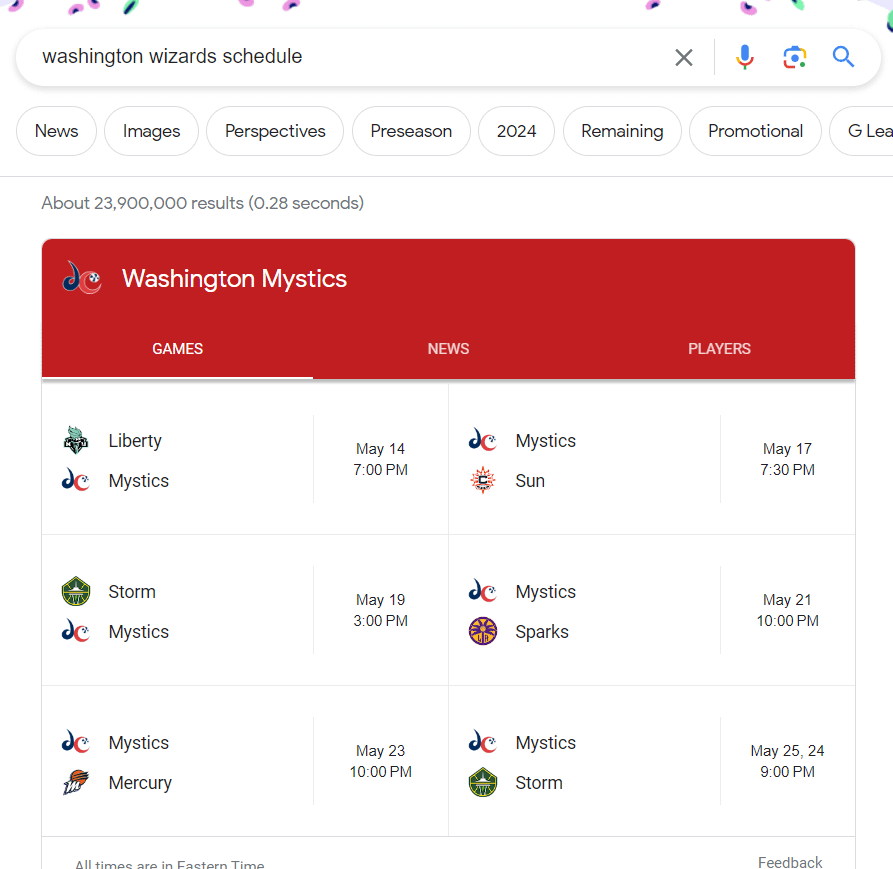Switch to the NEWS tab
The height and width of the screenshot is (869, 893).
pyautogui.click(x=448, y=349)
